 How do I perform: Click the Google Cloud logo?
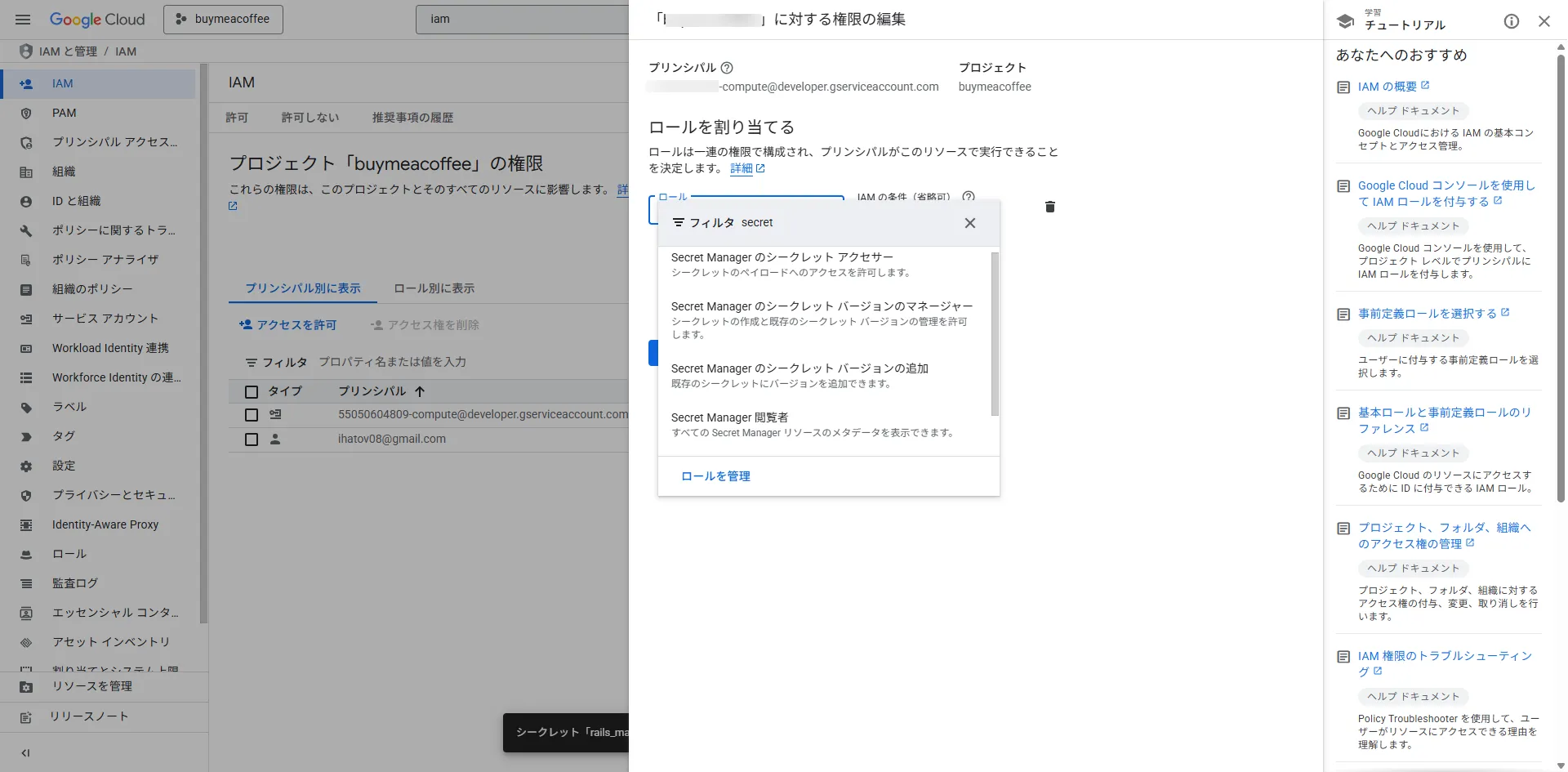(97, 19)
